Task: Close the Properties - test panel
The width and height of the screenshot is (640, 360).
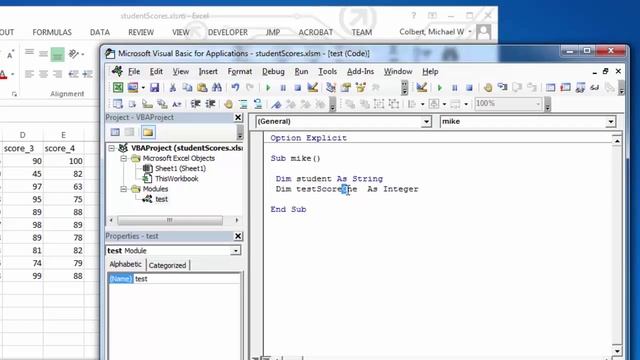Action: (x=238, y=236)
